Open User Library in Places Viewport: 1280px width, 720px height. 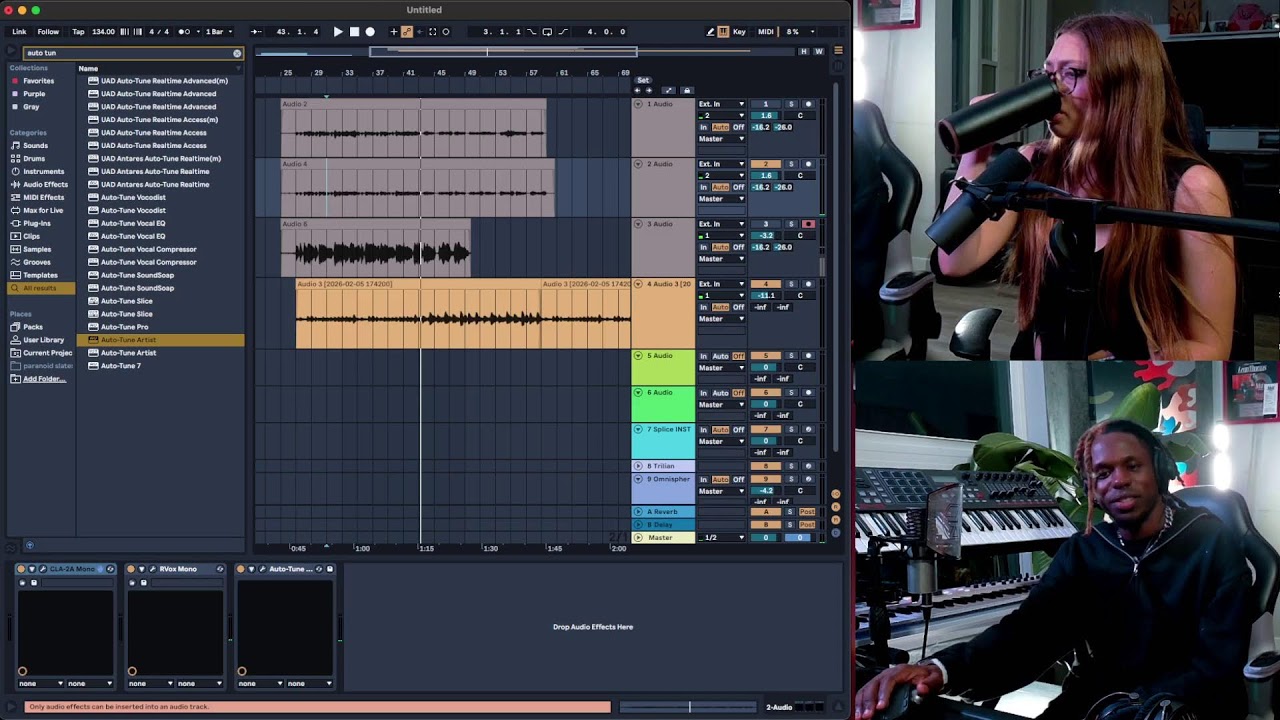[x=43, y=340]
